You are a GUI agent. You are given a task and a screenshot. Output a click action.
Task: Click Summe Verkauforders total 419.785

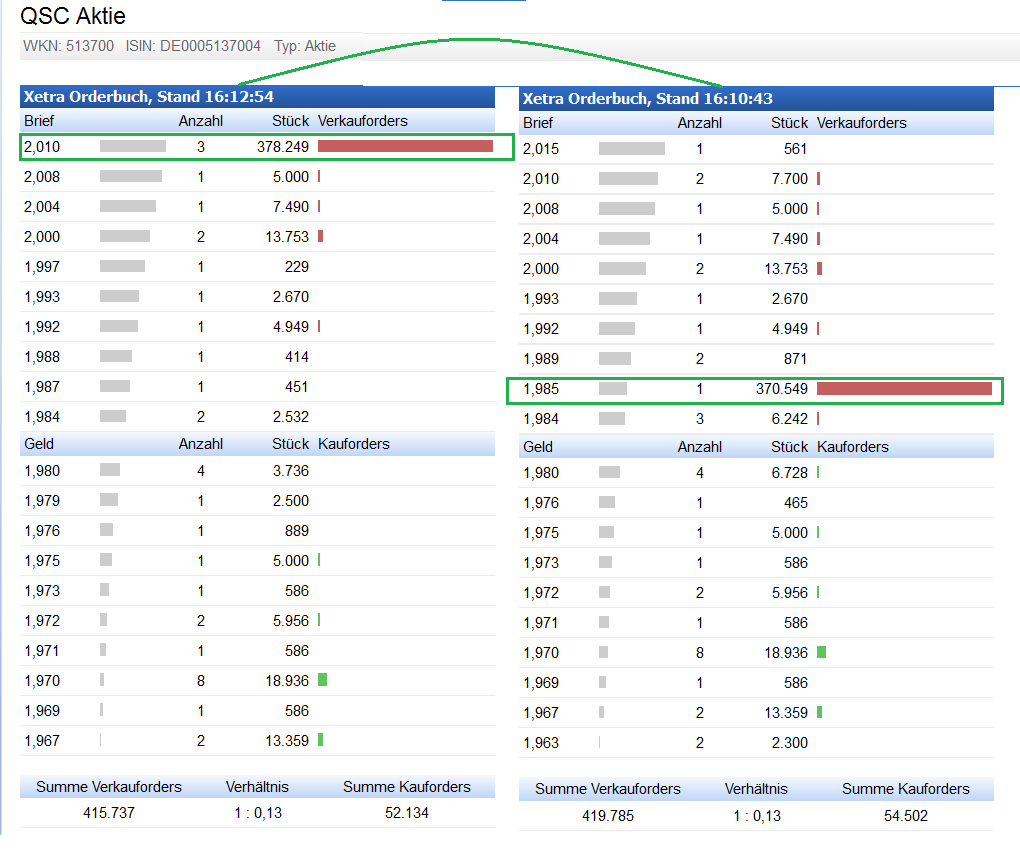[x=608, y=816]
